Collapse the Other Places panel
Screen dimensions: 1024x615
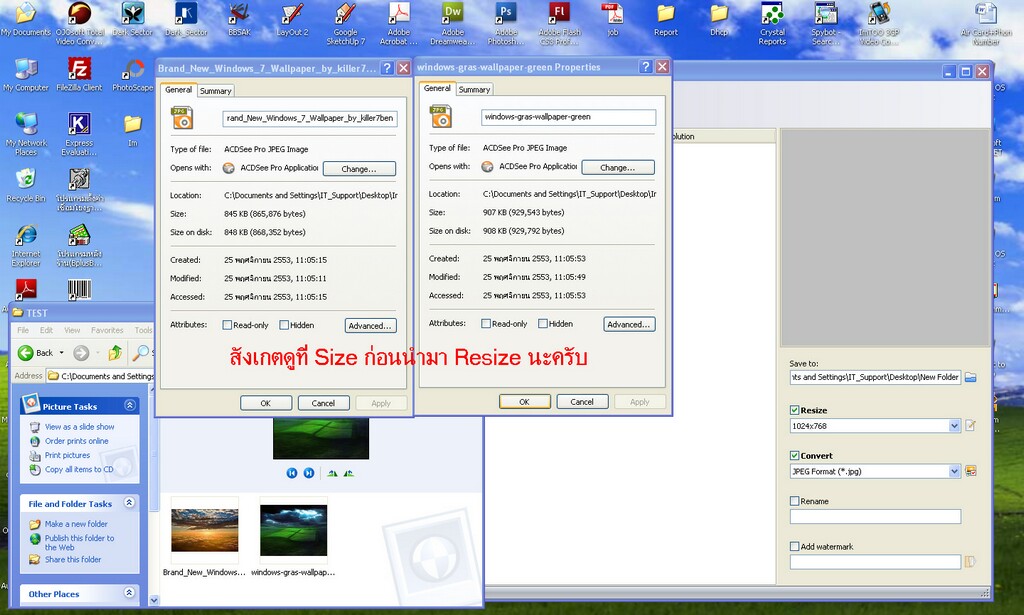[x=129, y=593]
